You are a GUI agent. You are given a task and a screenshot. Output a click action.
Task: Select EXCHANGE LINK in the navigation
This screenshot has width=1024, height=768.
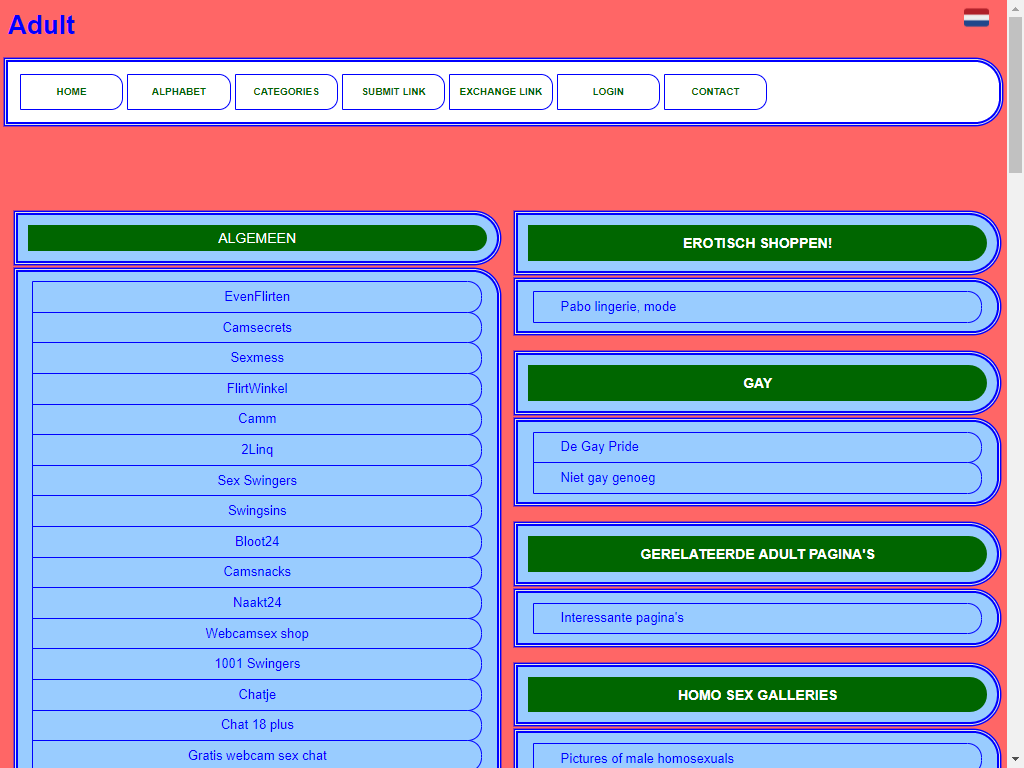tap(501, 91)
